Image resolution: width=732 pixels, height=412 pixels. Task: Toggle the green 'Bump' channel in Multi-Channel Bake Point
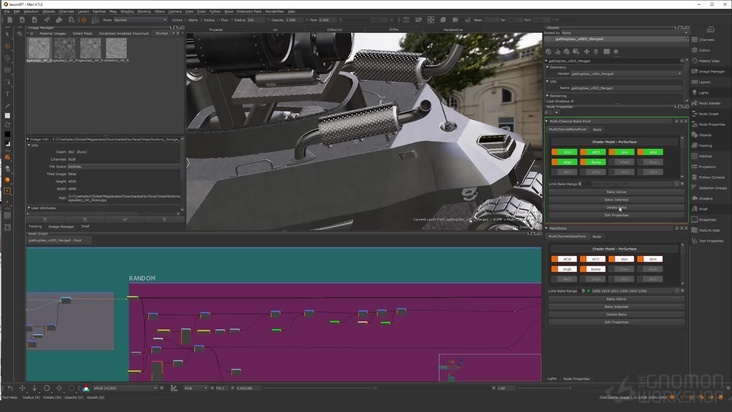(x=594, y=160)
